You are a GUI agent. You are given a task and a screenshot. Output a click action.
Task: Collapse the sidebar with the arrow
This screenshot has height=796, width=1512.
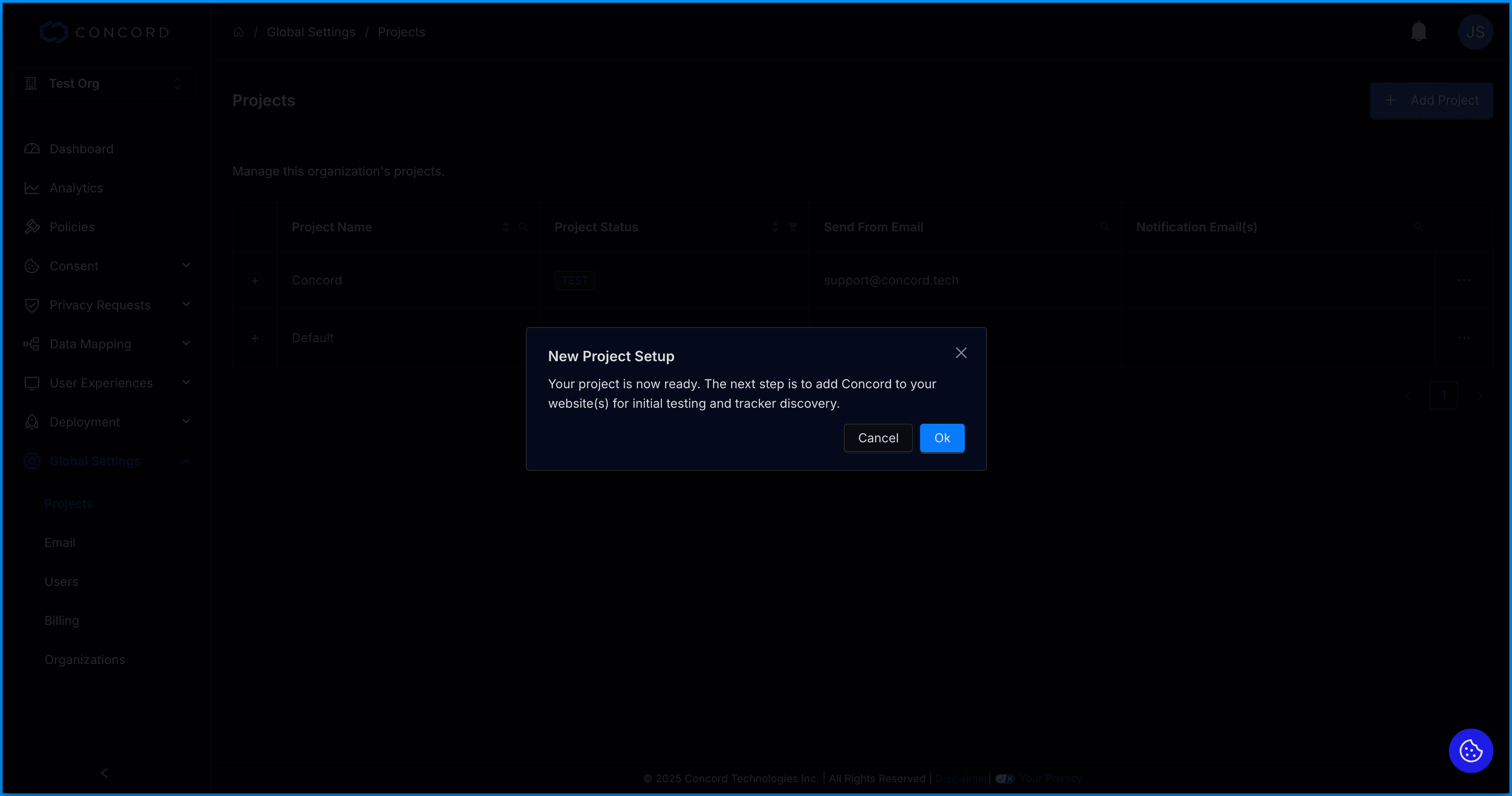pos(105,773)
